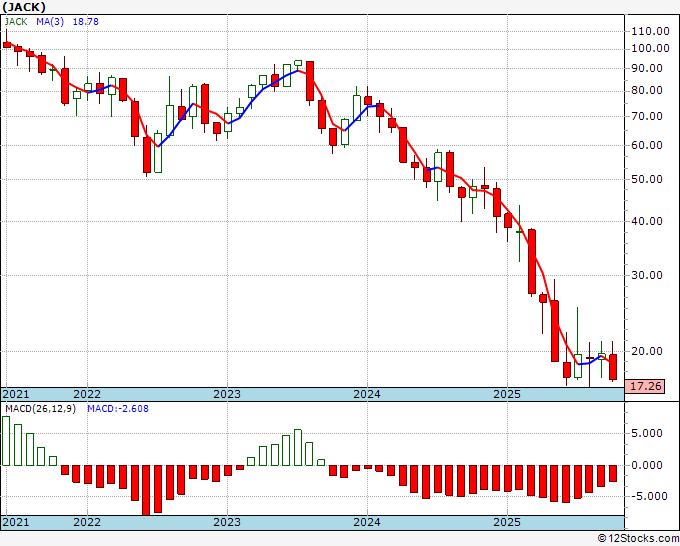Click the 2025 marker on price timeline
The image size is (680, 546).
pos(507,394)
